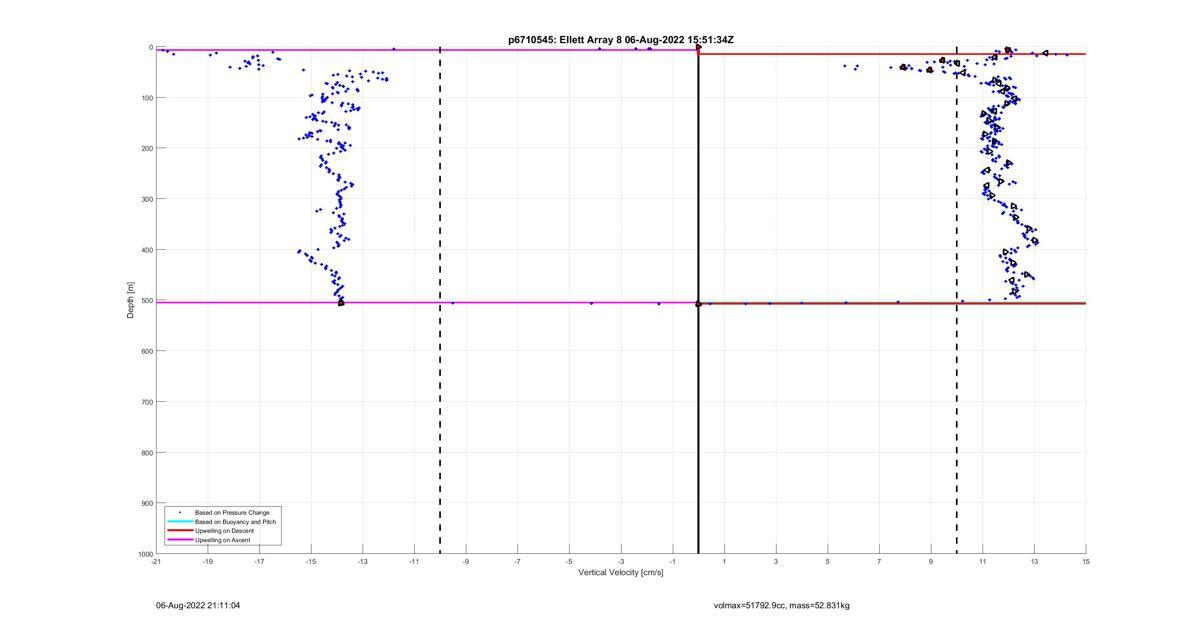Click the x-axis tick label -13
Screen dimensions: 1200x622
pyautogui.click(x=363, y=562)
